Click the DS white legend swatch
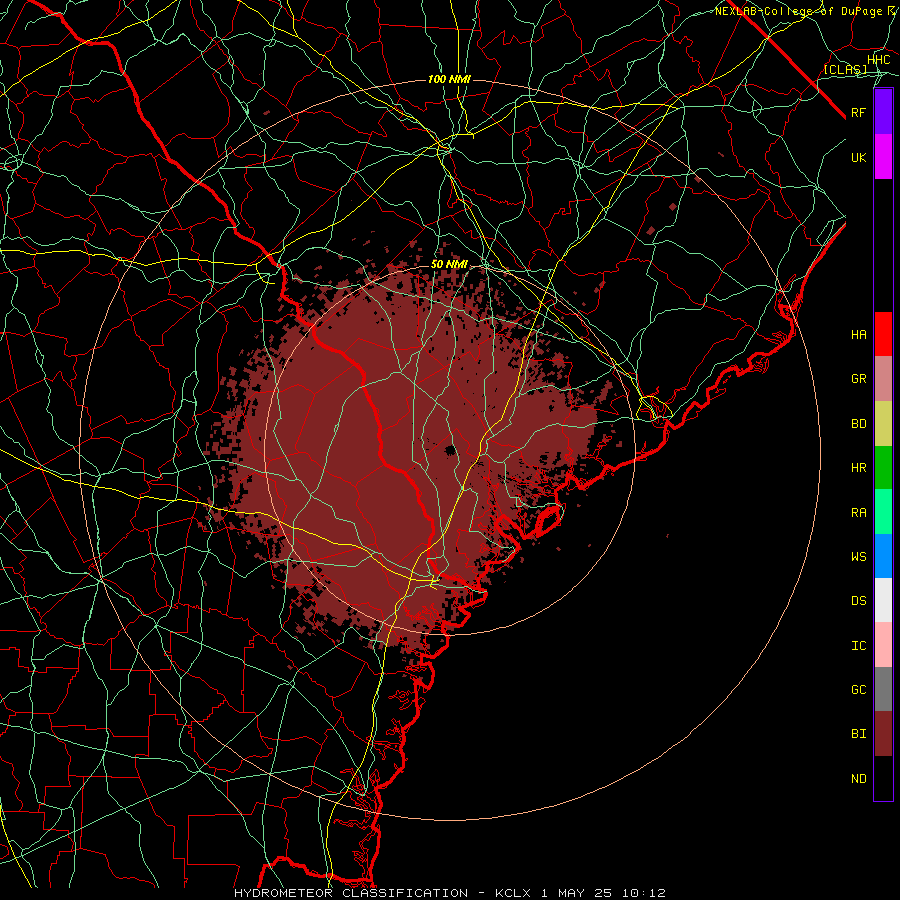The height and width of the screenshot is (900, 900). click(883, 600)
